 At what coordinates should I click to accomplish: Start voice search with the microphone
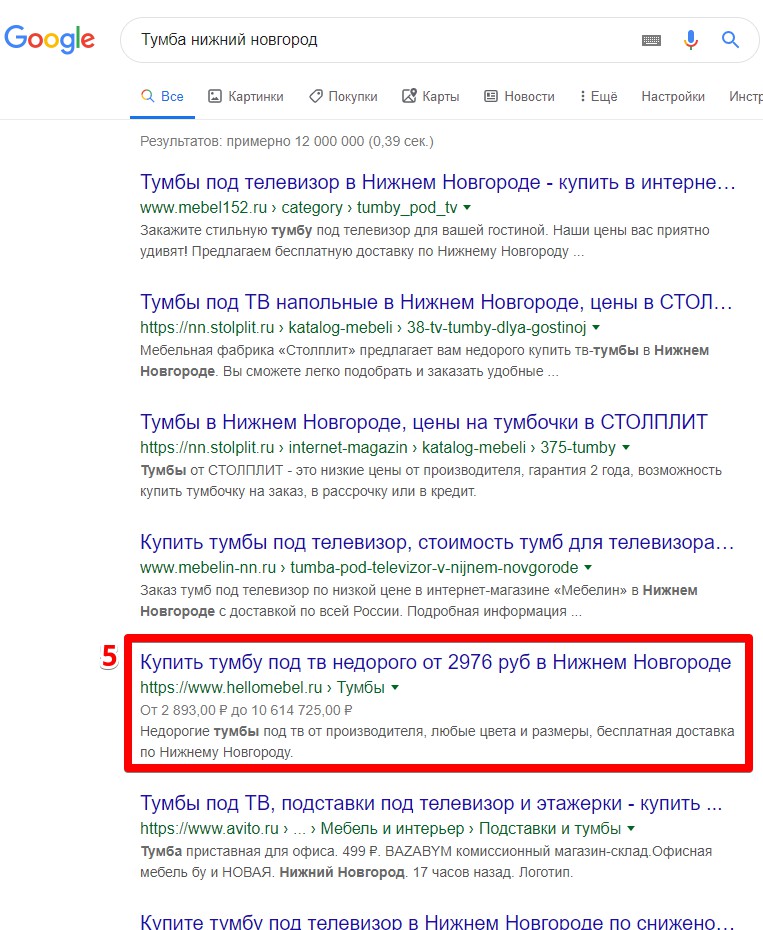tap(691, 40)
